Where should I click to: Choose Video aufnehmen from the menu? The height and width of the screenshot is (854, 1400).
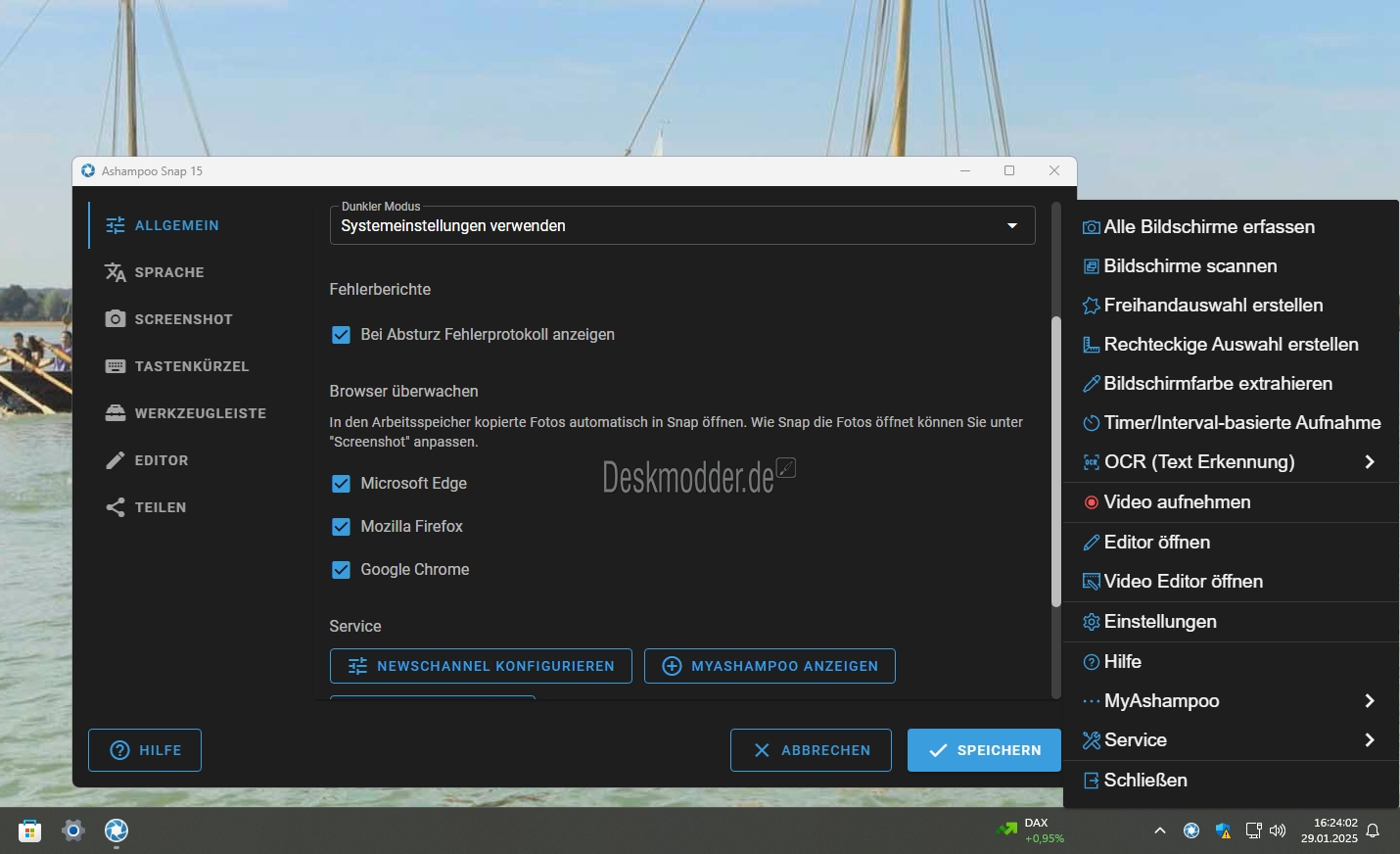pyautogui.click(x=1231, y=502)
